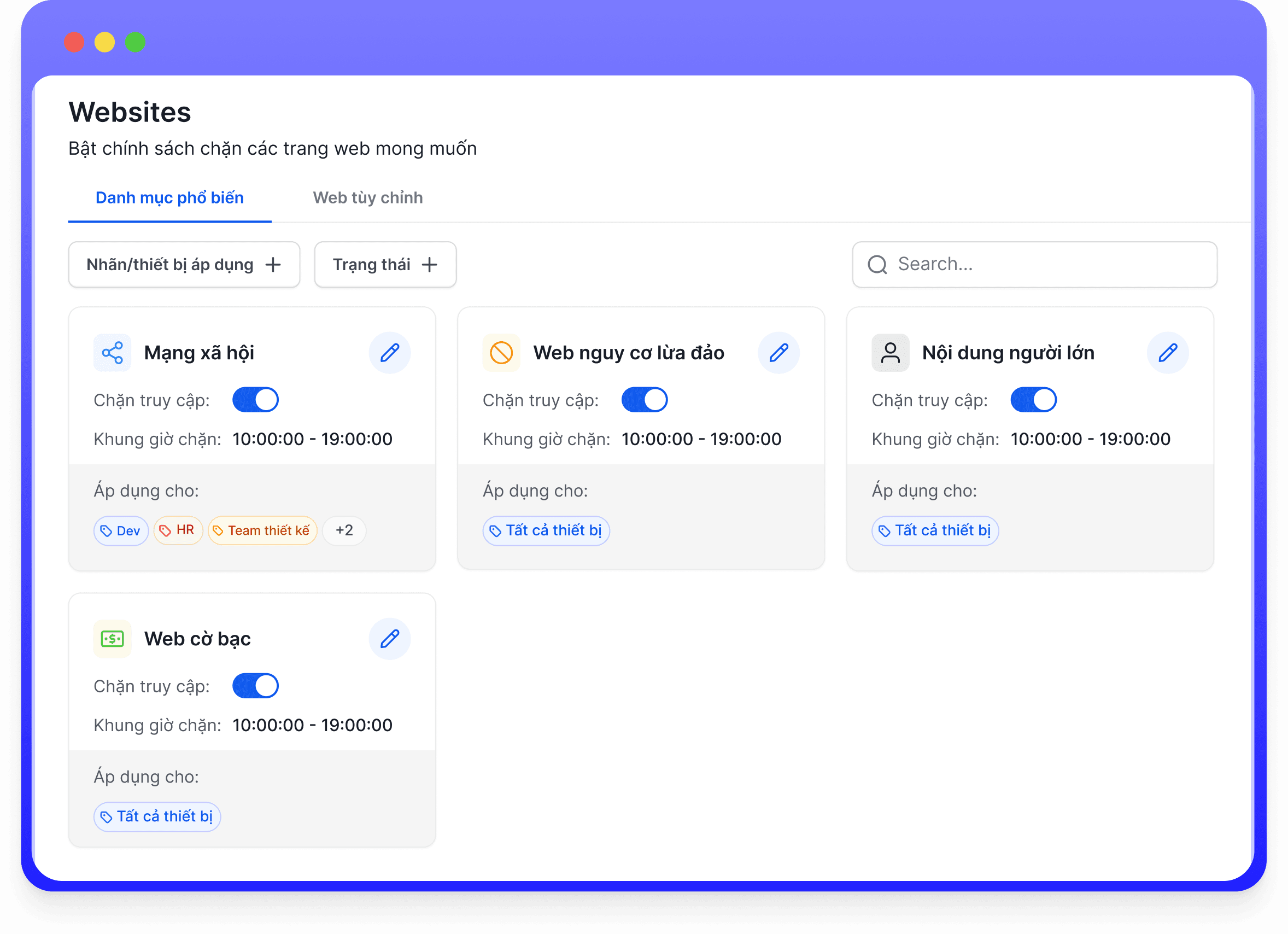Click the magnifier icon in the search bar

tap(877, 264)
